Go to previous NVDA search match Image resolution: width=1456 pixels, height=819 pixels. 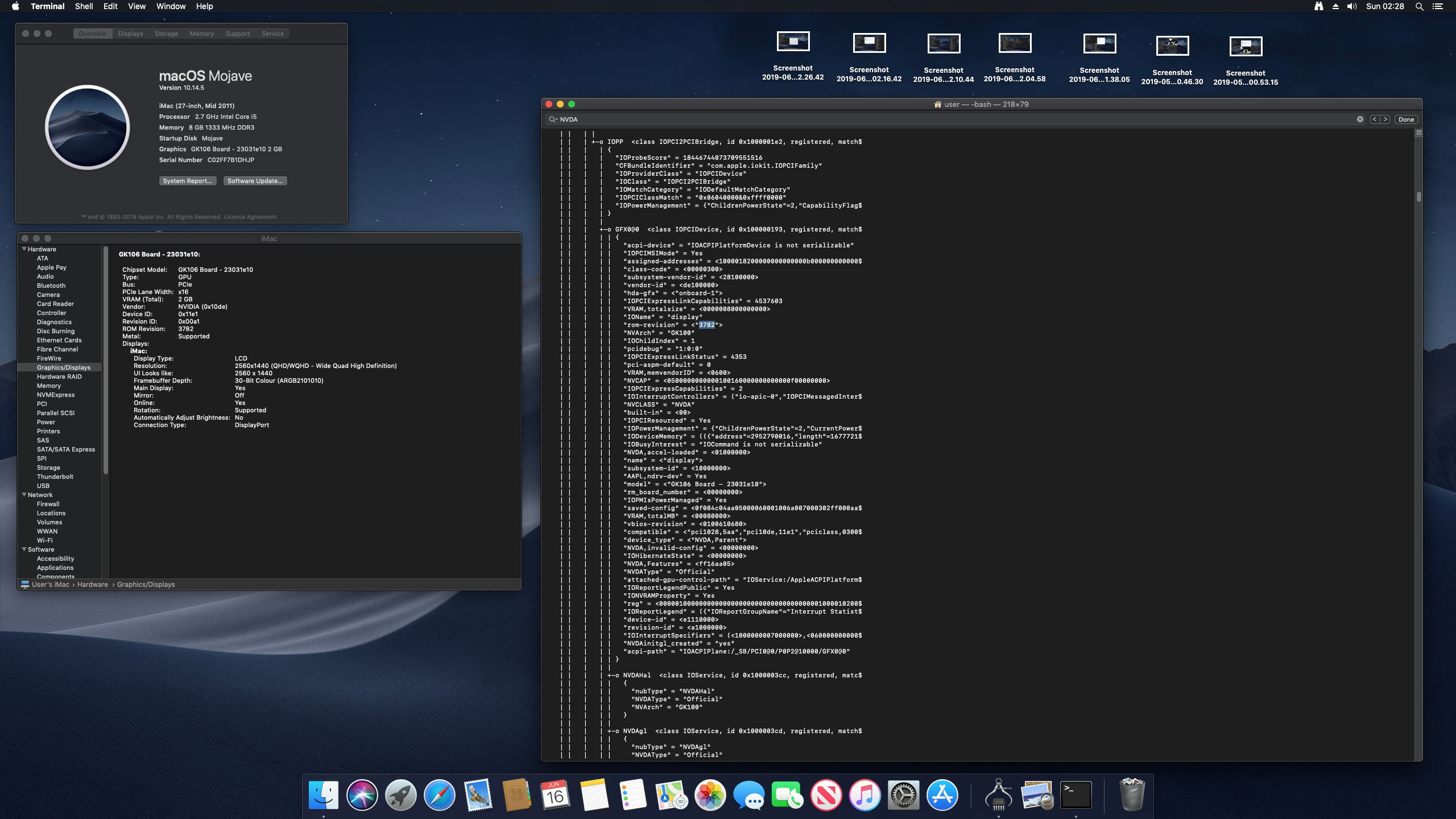pos(1375,119)
